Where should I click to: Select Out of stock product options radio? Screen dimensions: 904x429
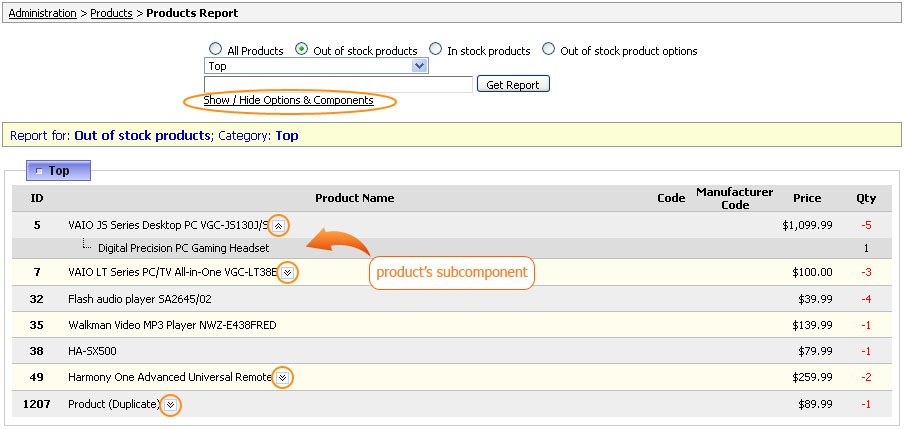(x=548, y=48)
